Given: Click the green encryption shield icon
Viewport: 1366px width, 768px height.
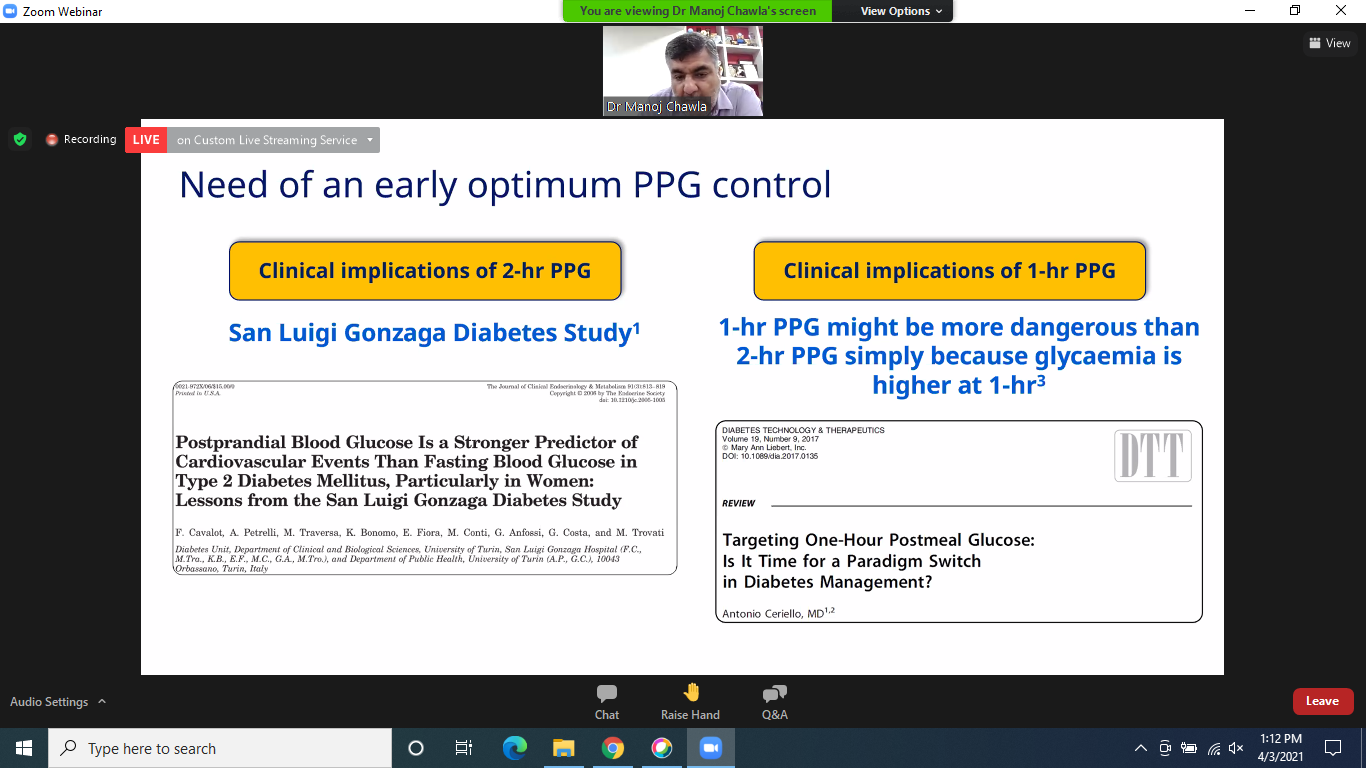Looking at the screenshot, I should (x=19, y=140).
